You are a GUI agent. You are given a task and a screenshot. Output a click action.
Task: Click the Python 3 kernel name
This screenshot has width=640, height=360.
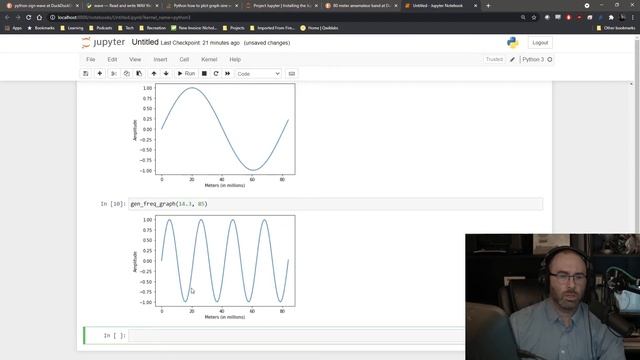tap(533, 60)
